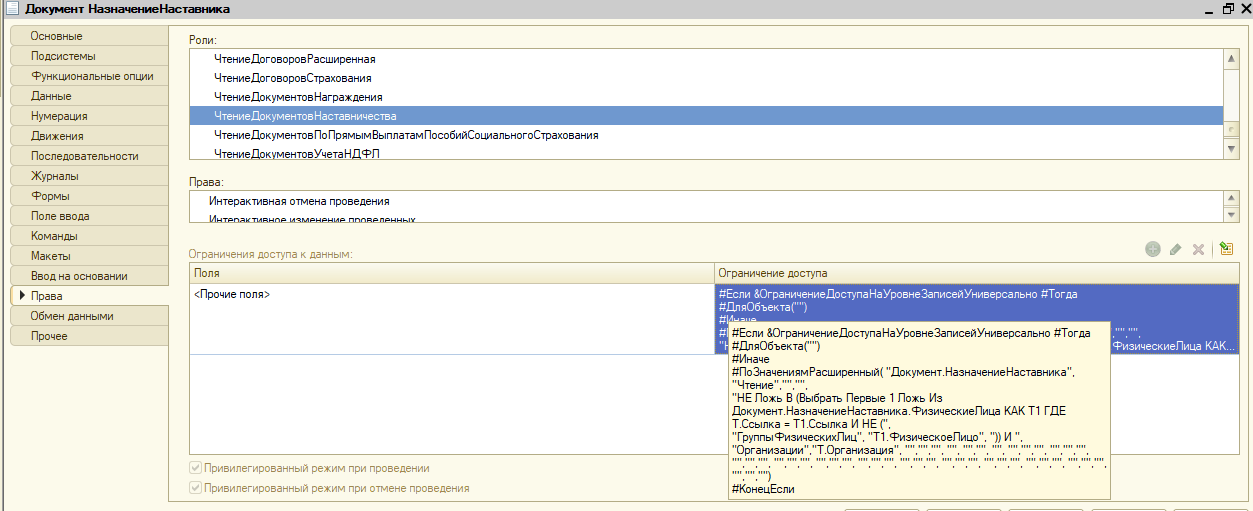The image size is (1253, 511).
Task: Select the Права tab
Action: coord(89,296)
